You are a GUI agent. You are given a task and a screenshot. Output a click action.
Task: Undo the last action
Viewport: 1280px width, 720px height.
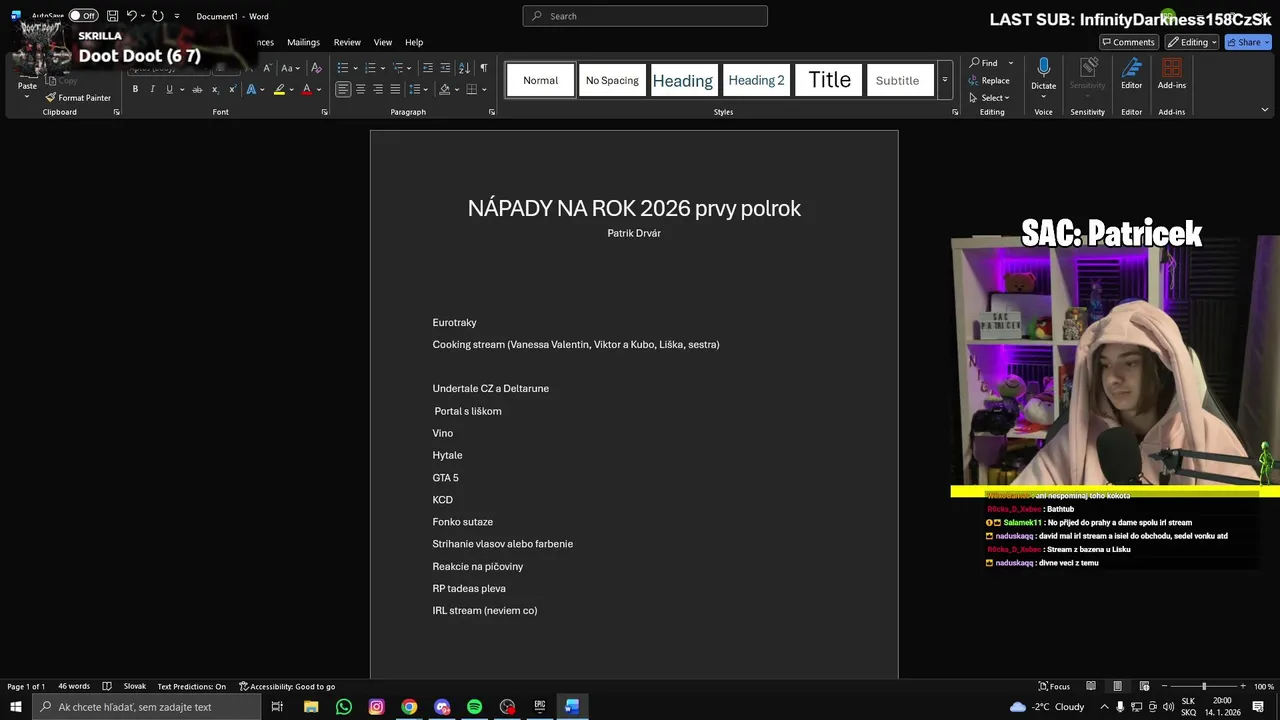(x=131, y=16)
